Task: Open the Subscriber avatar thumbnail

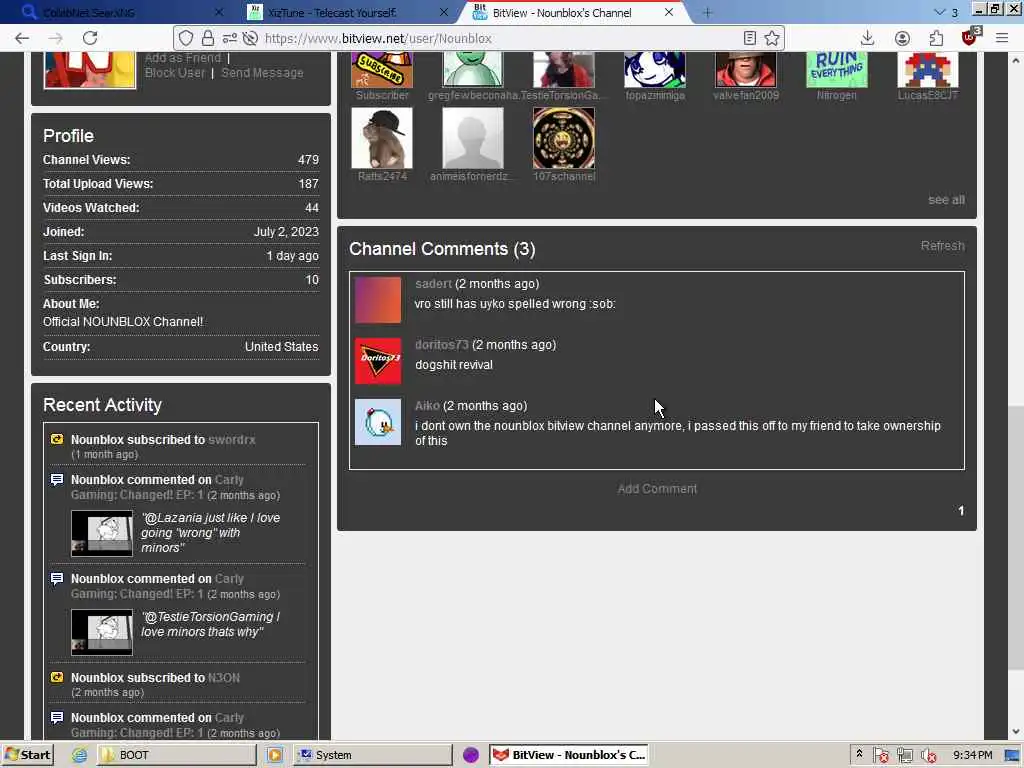Action: coord(382,69)
